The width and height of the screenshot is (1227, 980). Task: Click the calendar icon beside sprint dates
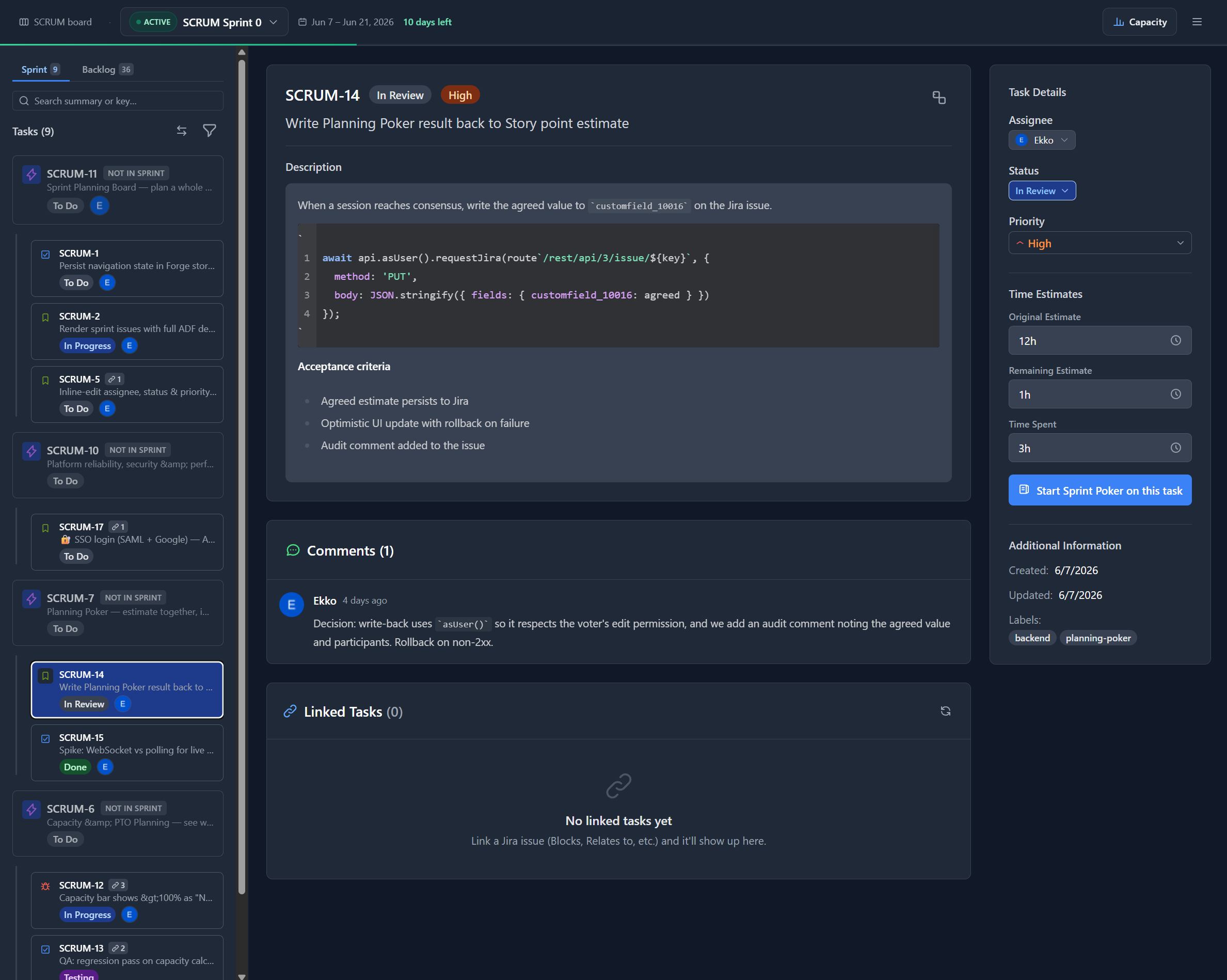click(303, 22)
